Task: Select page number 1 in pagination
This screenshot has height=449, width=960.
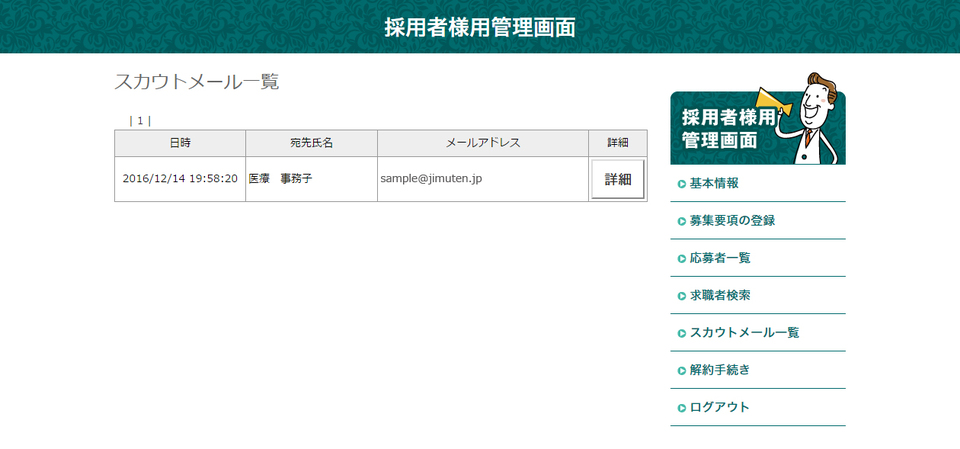Action: 140,121
